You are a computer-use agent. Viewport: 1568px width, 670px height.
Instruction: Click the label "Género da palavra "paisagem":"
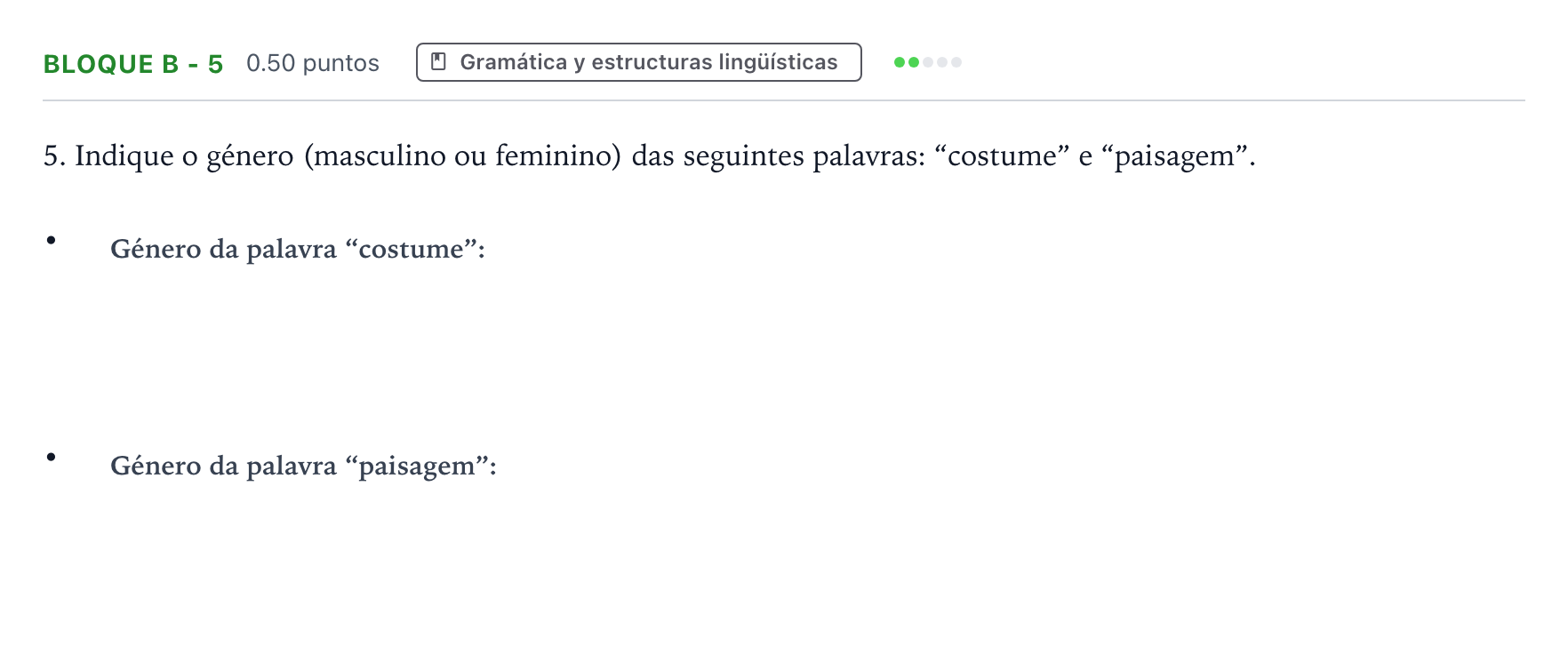pos(303,466)
